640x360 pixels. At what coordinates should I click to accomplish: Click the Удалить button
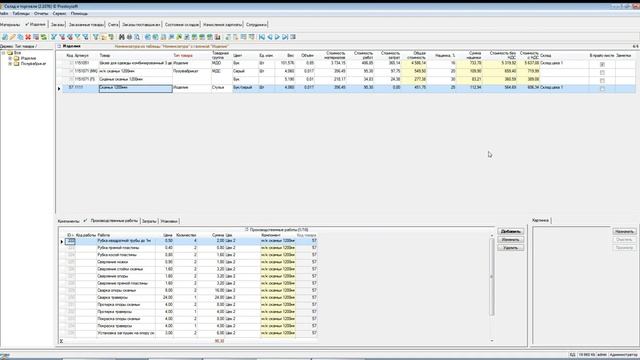click(510, 248)
